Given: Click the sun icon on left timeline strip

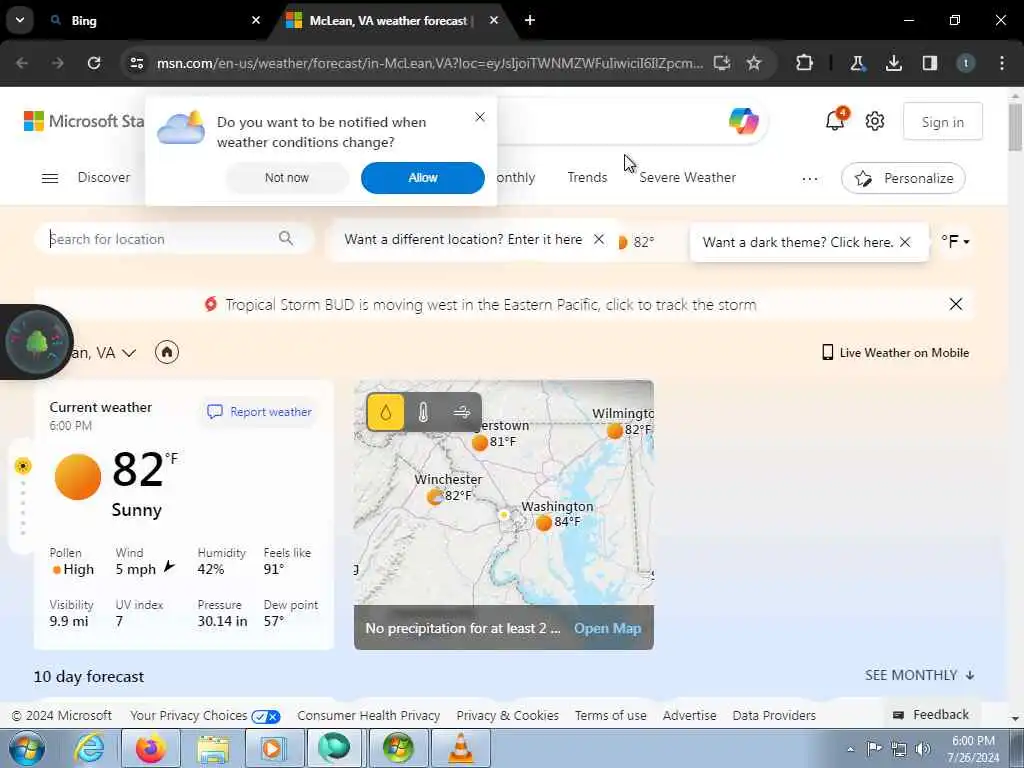Looking at the screenshot, I should (23, 466).
